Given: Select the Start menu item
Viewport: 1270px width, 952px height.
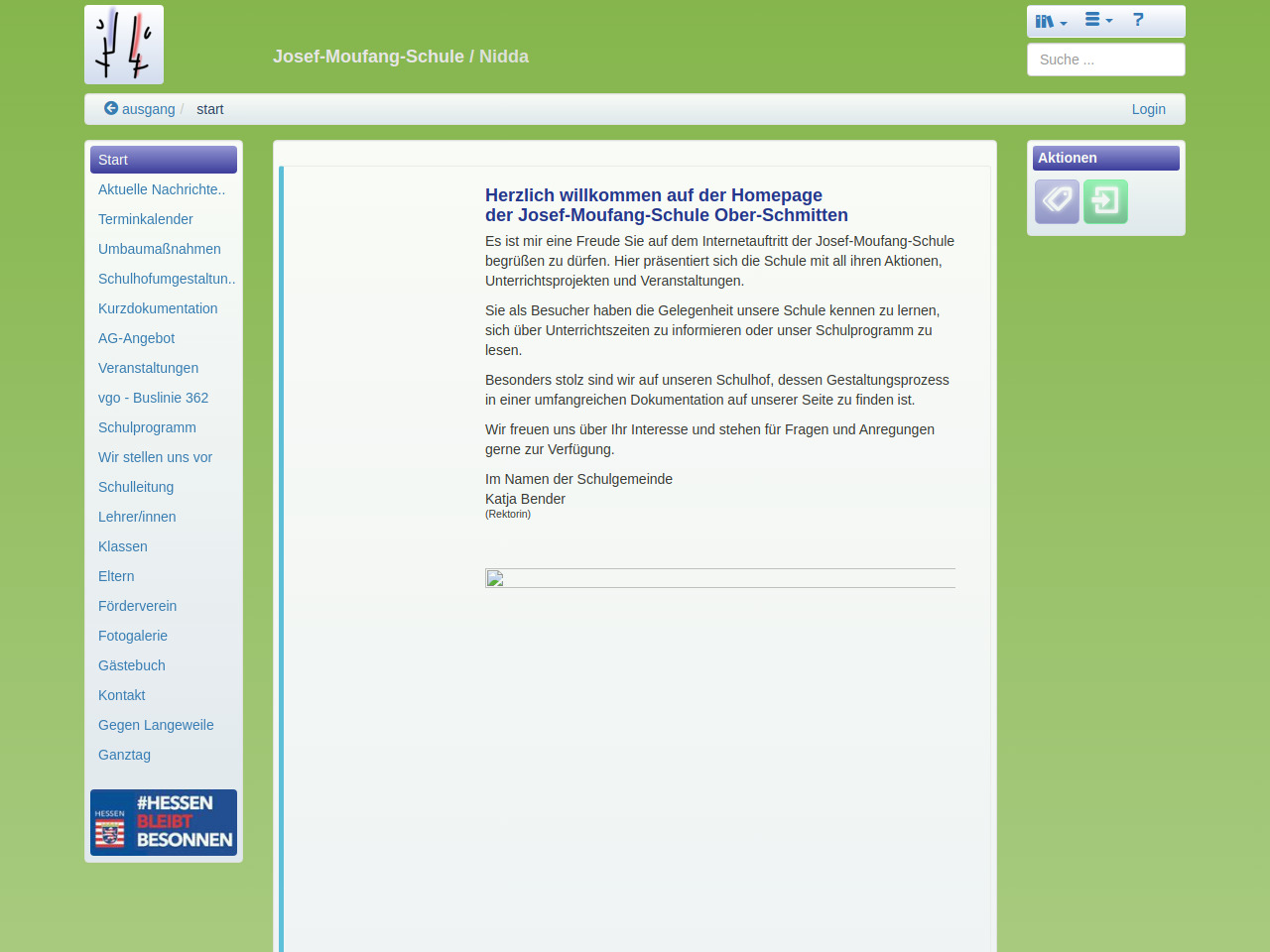Looking at the screenshot, I should pyautogui.click(x=164, y=160).
